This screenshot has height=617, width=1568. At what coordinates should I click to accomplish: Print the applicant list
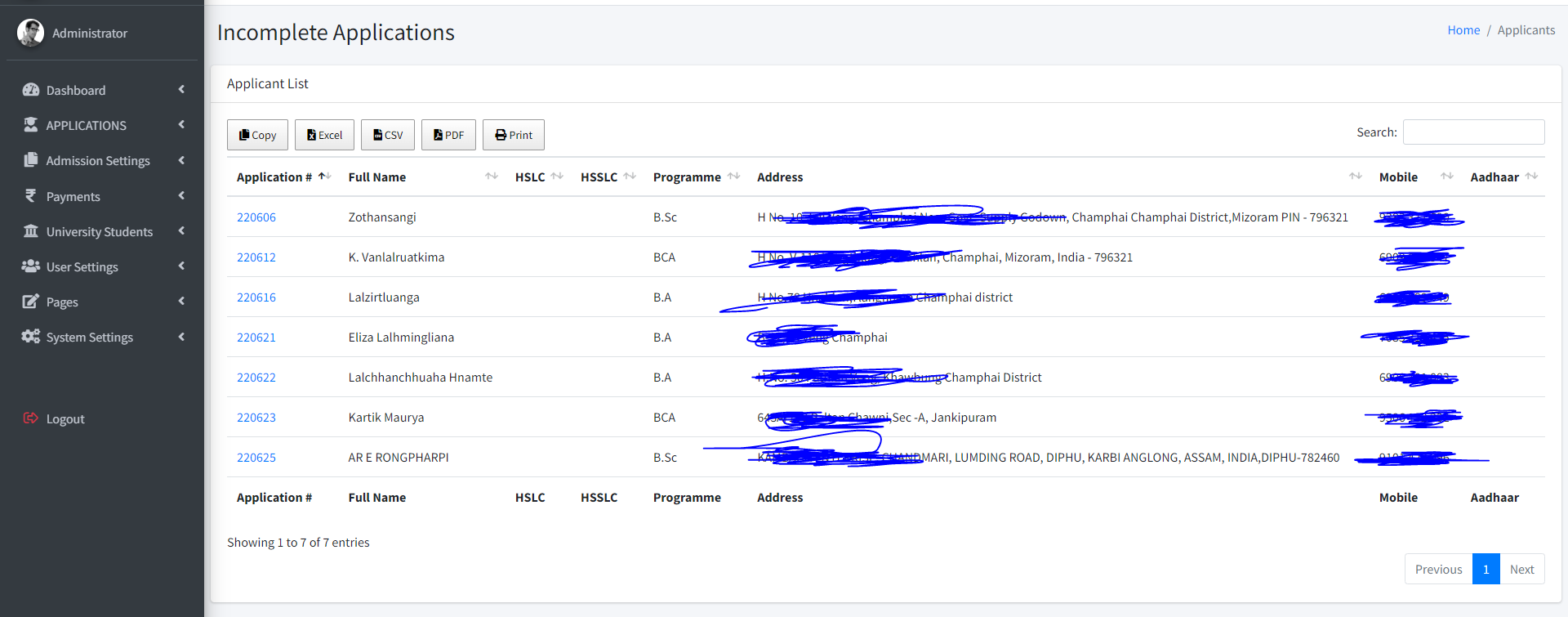tap(514, 135)
